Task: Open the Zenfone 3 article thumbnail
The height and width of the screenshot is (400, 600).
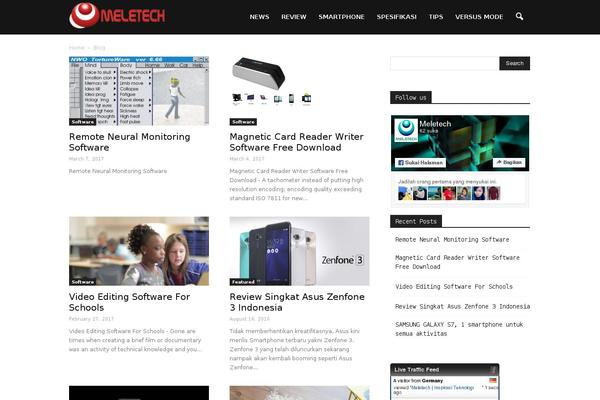Action: point(299,251)
